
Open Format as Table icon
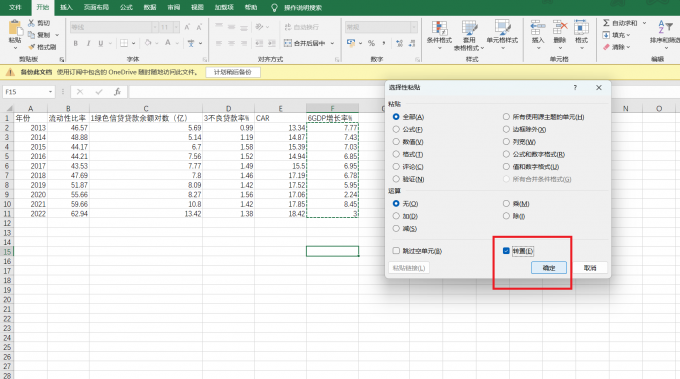click(469, 28)
